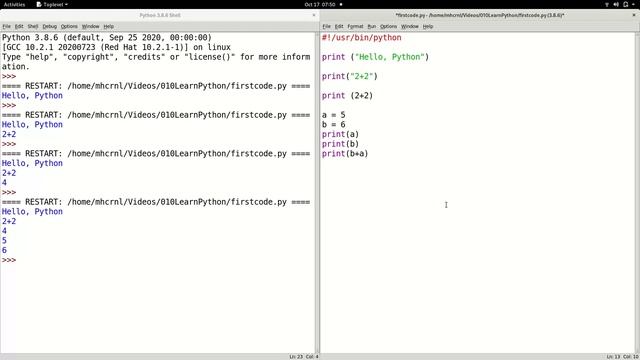The width and height of the screenshot is (640, 360).
Task: Open the system menu arrow in the top bar
Action: (x=634, y=4)
